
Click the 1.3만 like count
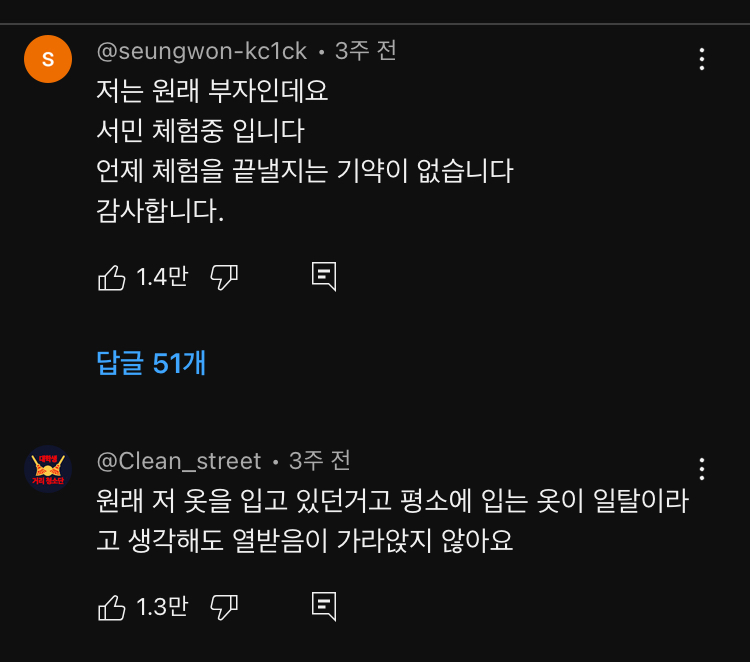[x=162, y=606]
